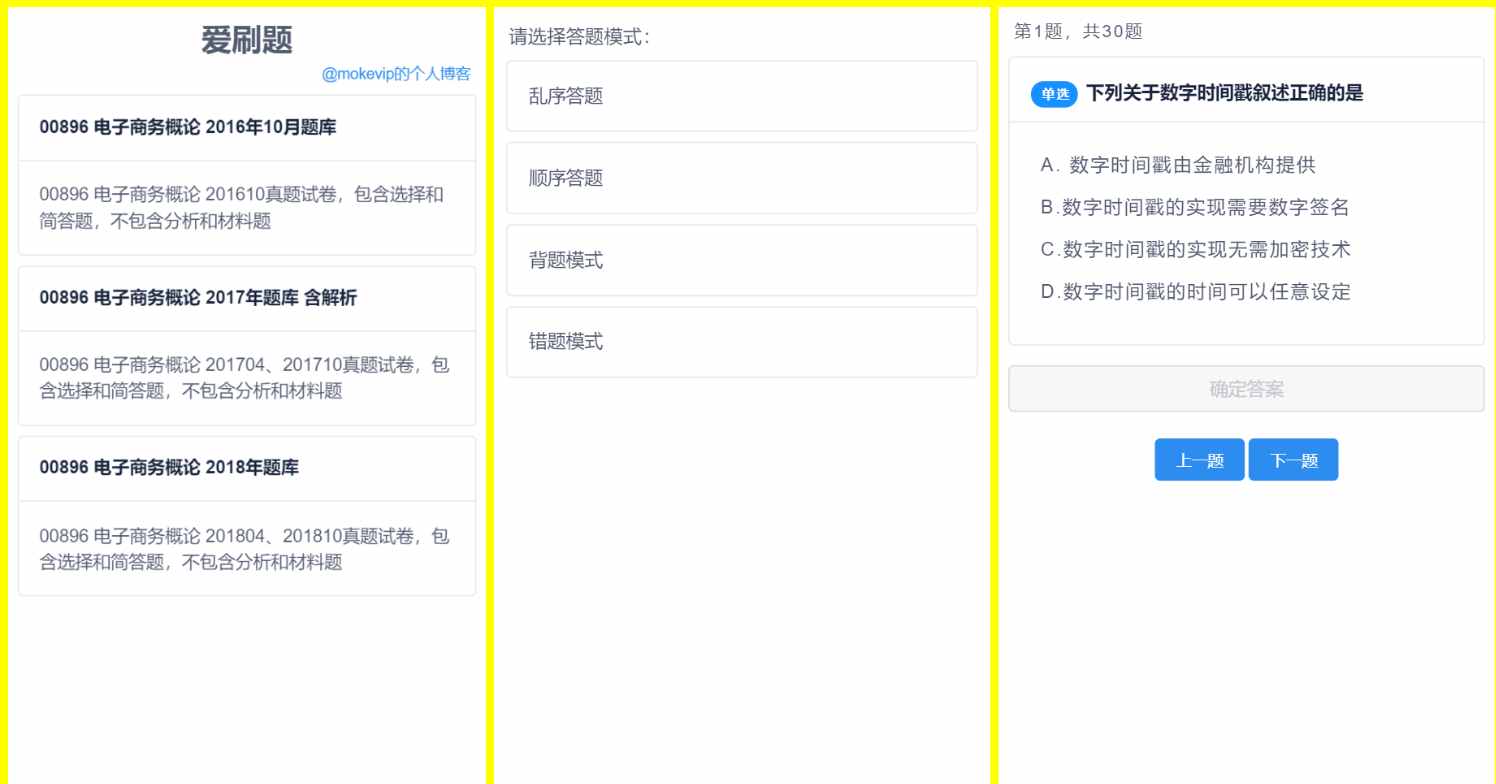Image resolution: width=1496 pixels, height=784 pixels.
Task: Click the 201704、201710真题试卷 description text
Action: click(x=244, y=378)
